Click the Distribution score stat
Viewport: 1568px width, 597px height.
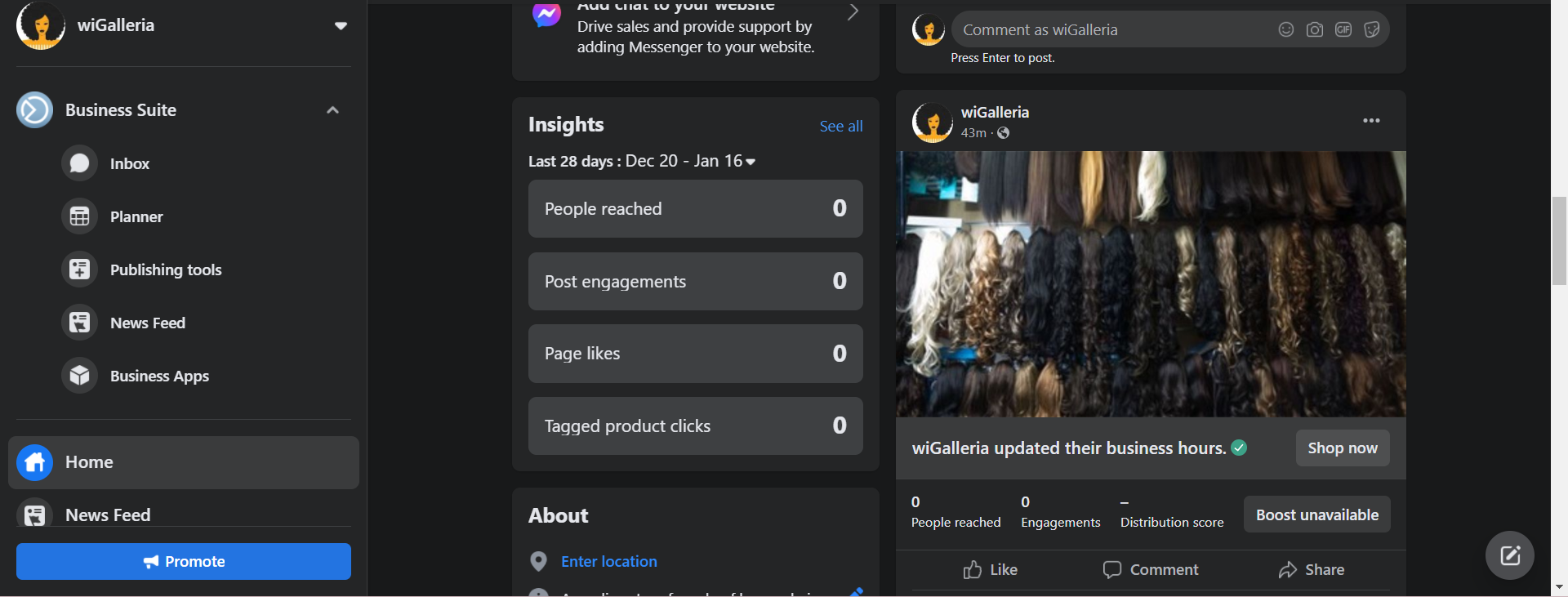[x=1172, y=513]
